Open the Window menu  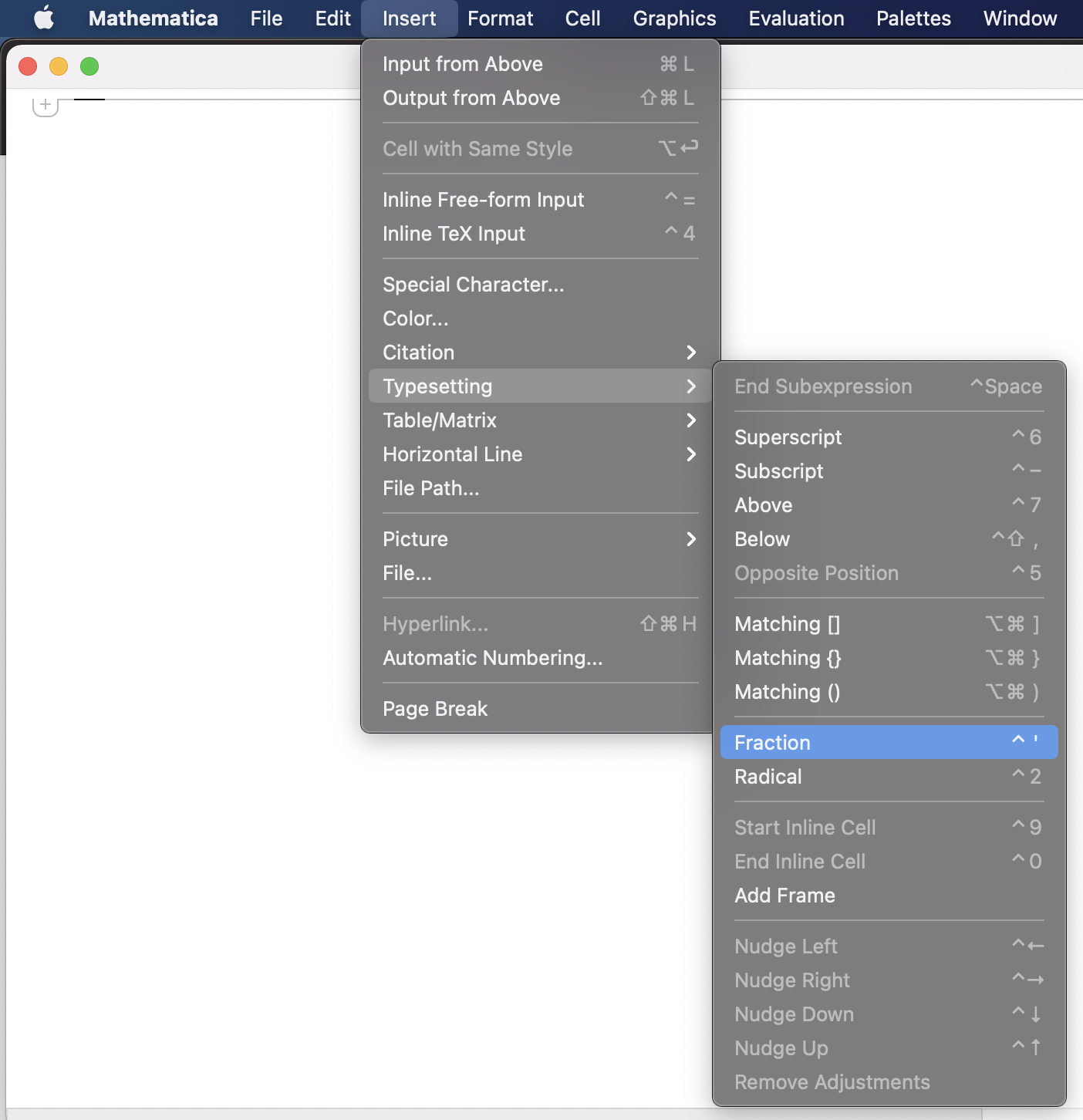pyautogui.click(x=1020, y=18)
